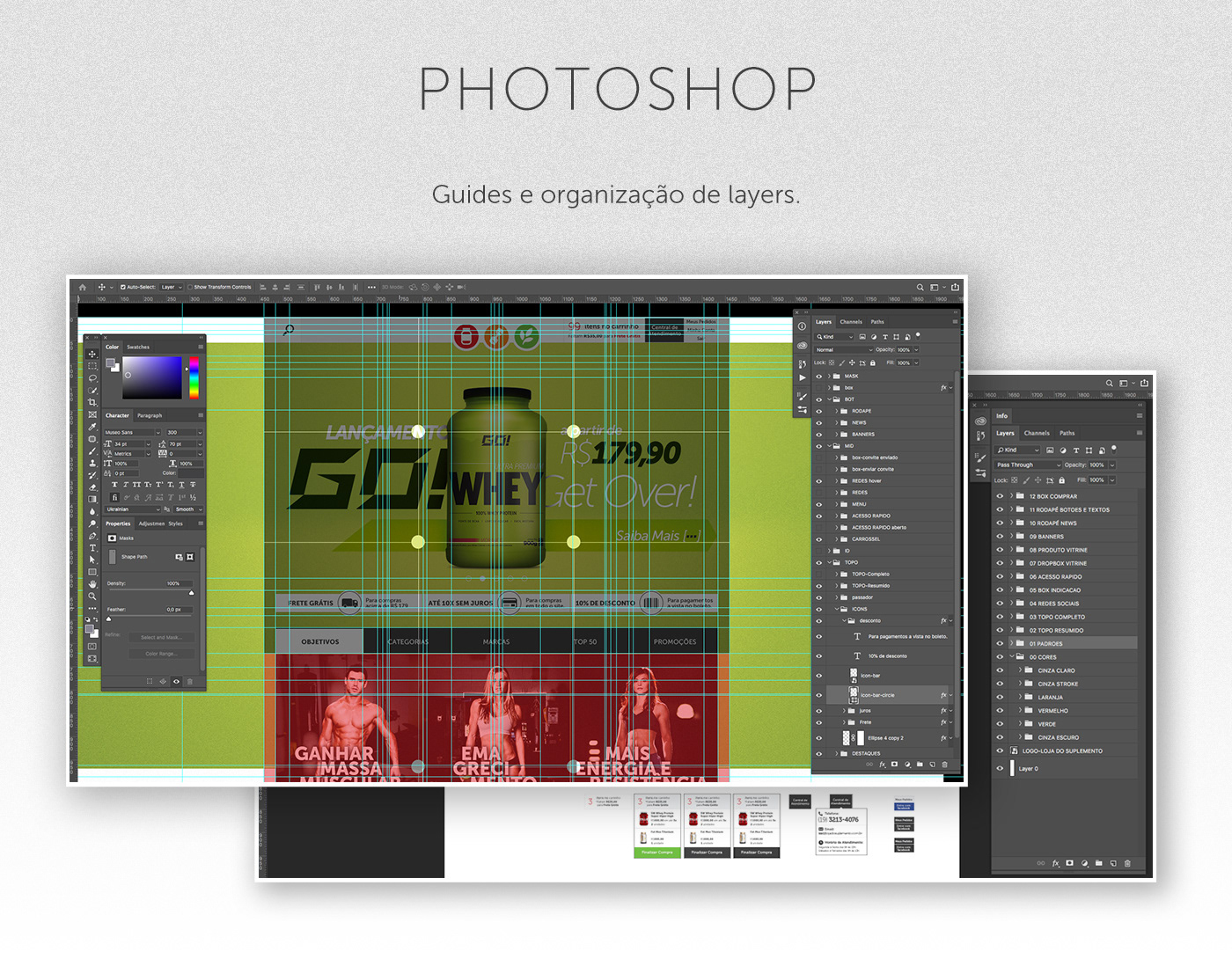1232x959 pixels.
Task: Click Faux Bold button in Character panel
Action: 114,485
